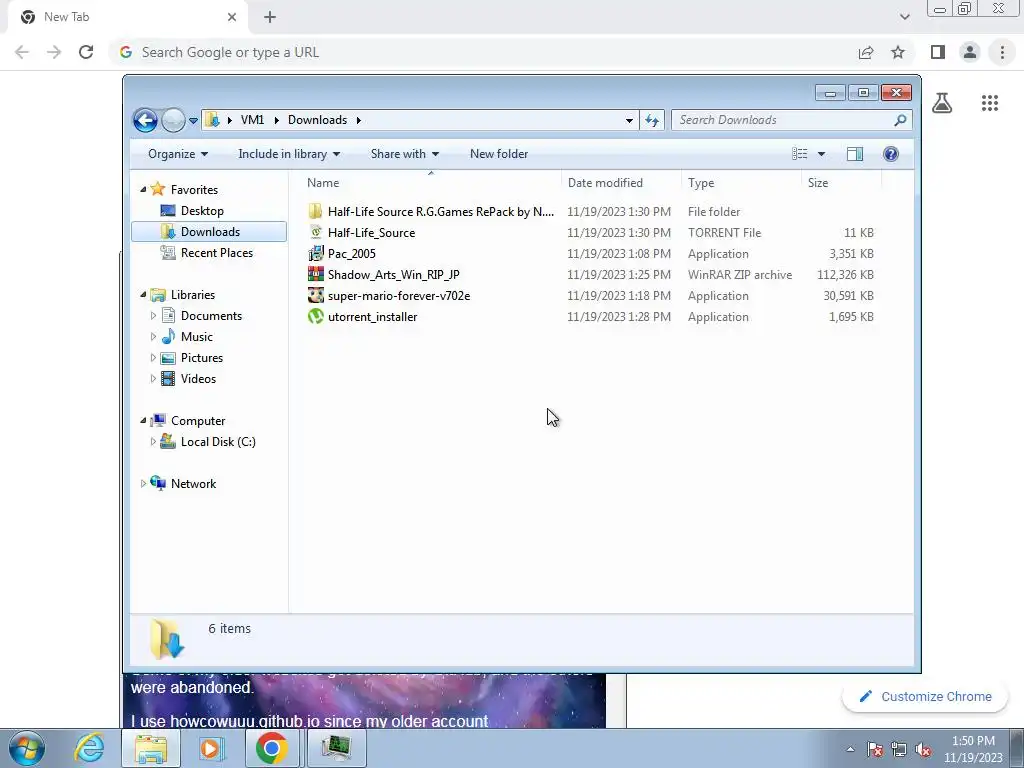Open a new Chrome tab
Viewport: 1024px width, 768px height.
(x=270, y=17)
